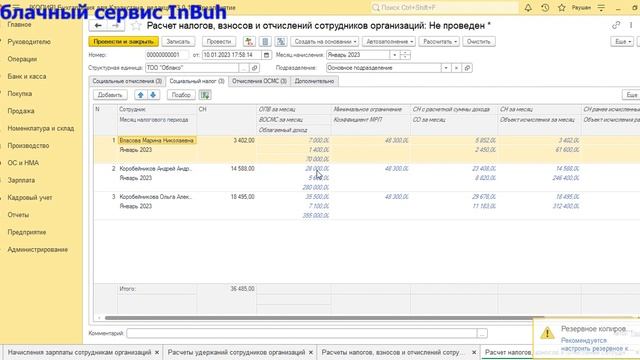
Task: Click Провести и закрыть button
Action: [x=124, y=42]
